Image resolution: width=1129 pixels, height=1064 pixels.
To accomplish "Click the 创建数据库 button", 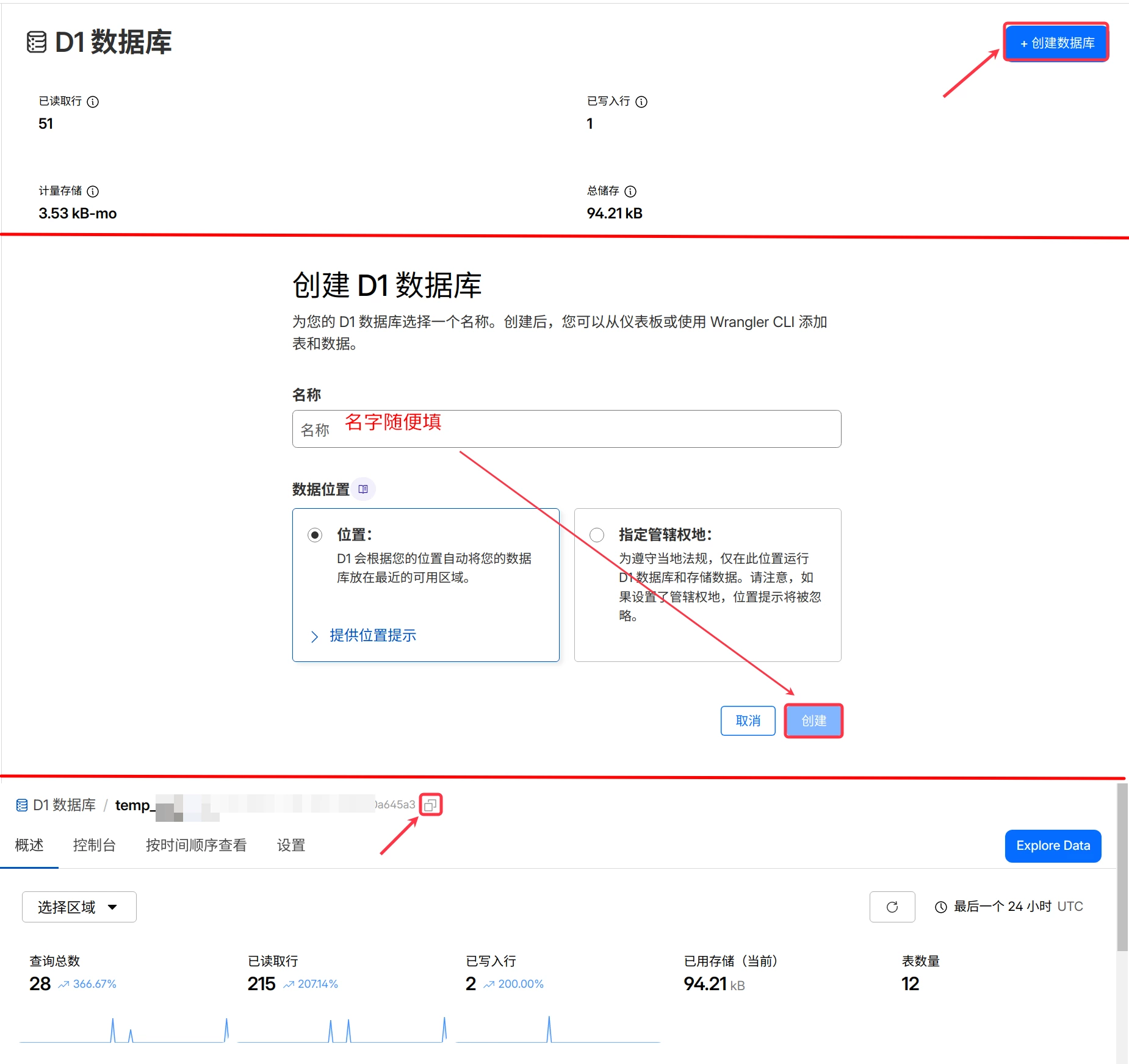I will tap(1056, 42).
